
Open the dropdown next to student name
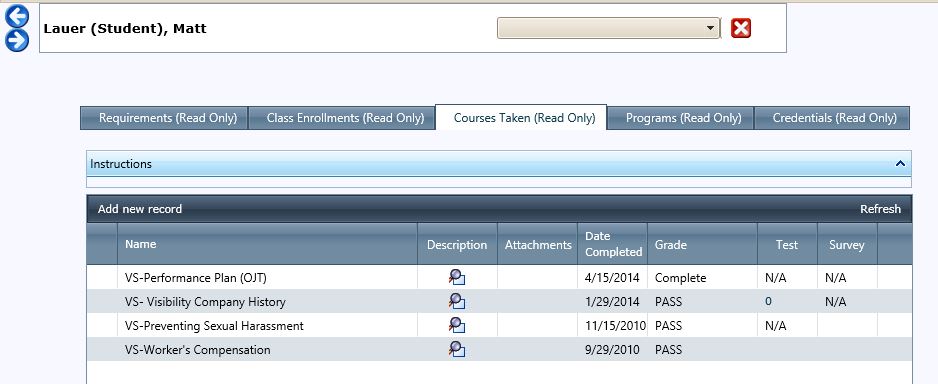pos(608,28)
